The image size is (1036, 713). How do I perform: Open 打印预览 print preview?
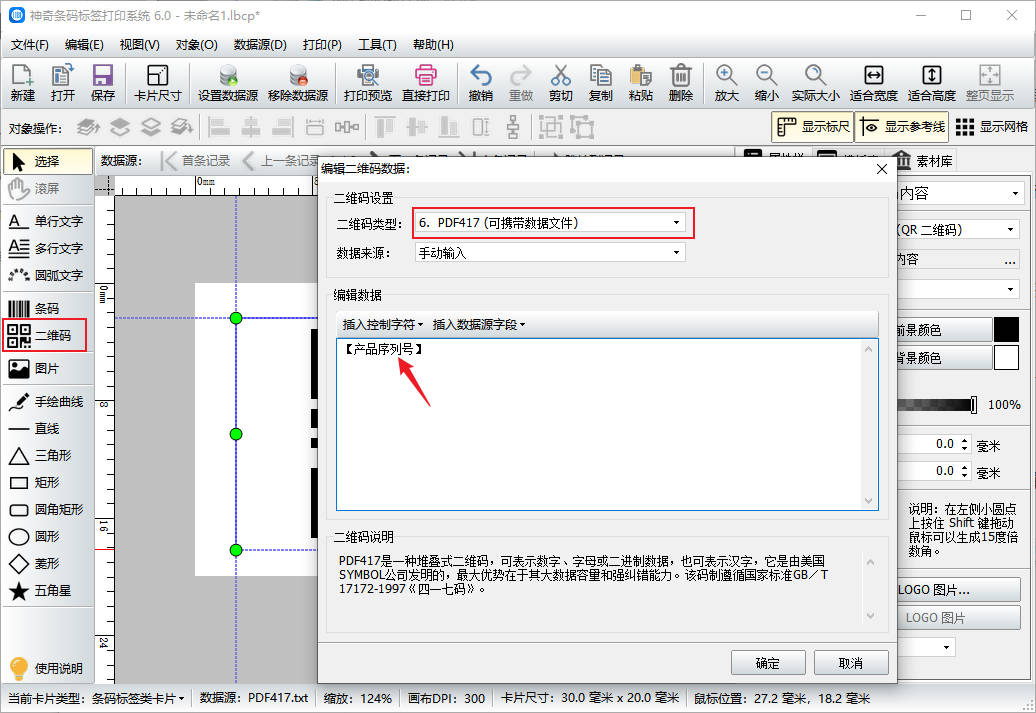pyautogui.click(x=368, y=83)
